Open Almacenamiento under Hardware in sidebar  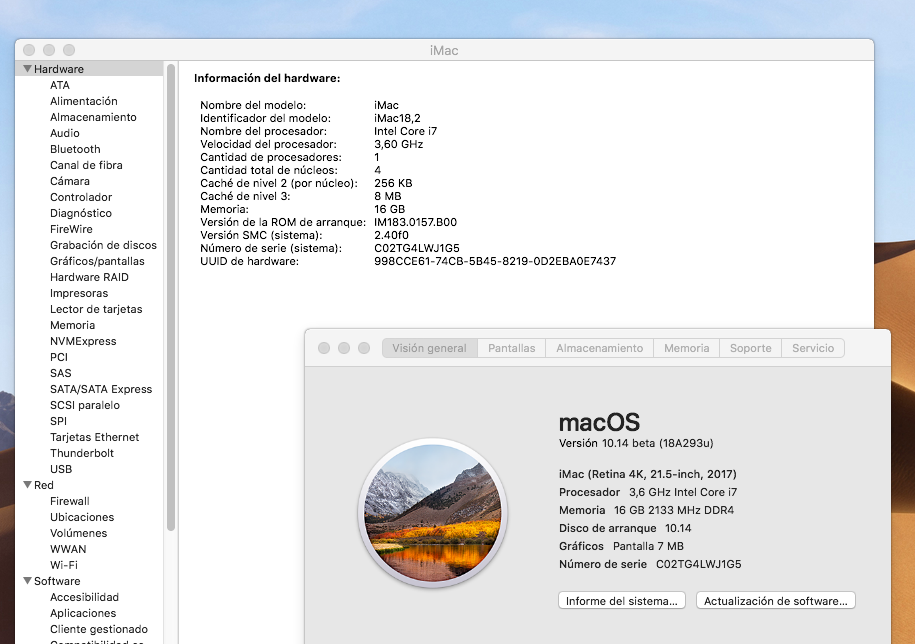(93, 117)
